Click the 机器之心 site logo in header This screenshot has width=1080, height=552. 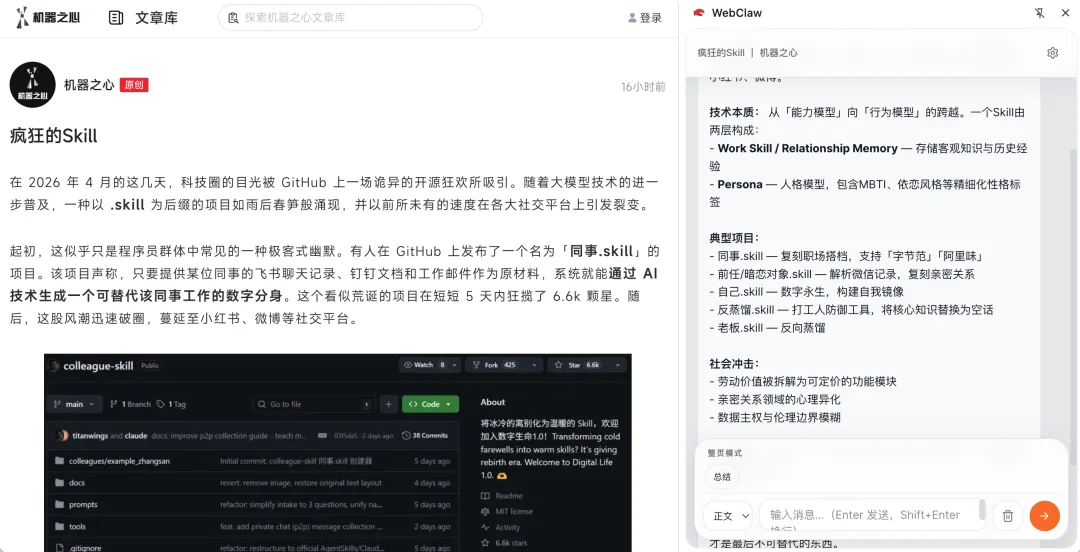[x=48, y=17]
